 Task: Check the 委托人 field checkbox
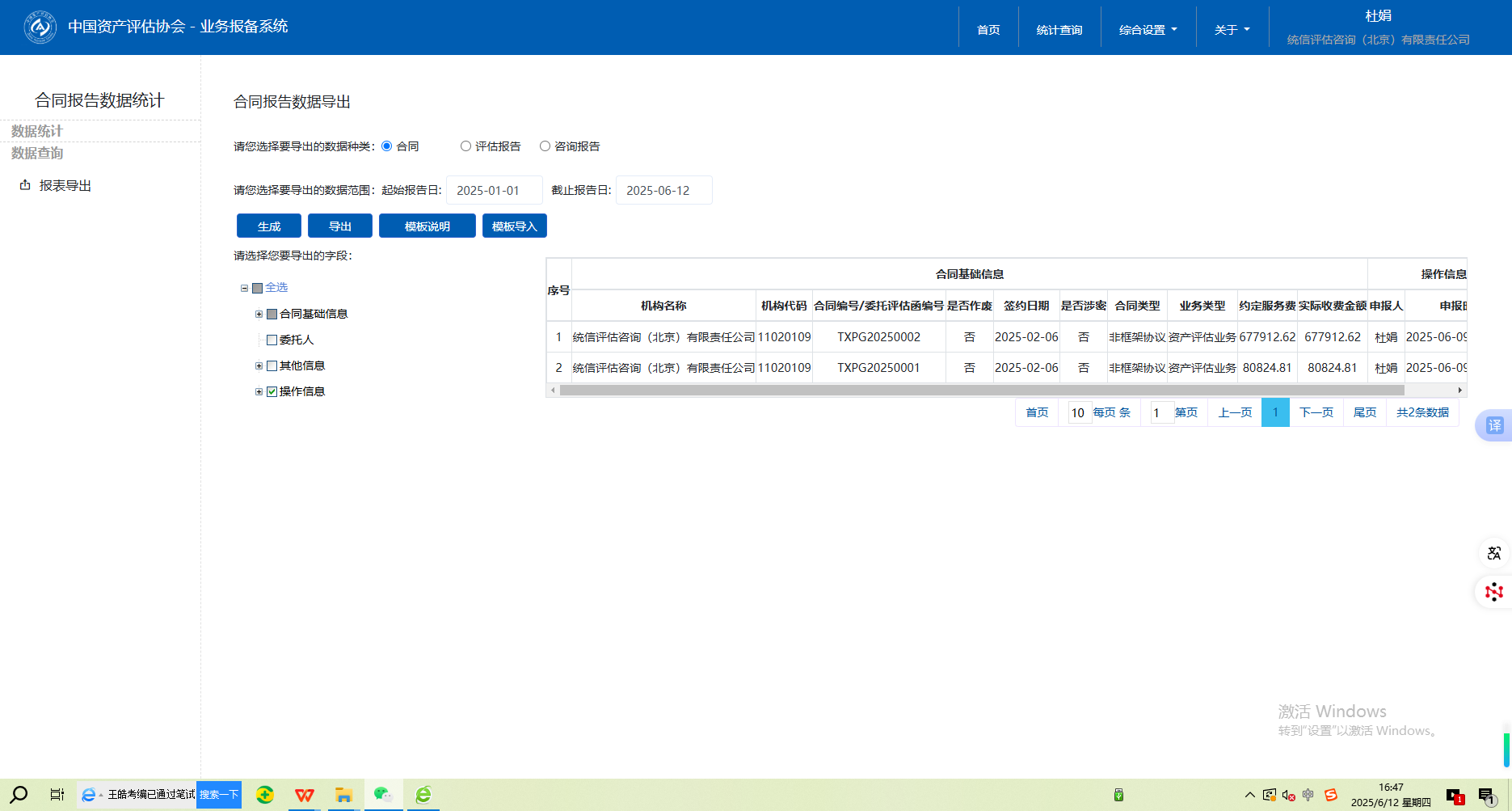tap(272, 340)
